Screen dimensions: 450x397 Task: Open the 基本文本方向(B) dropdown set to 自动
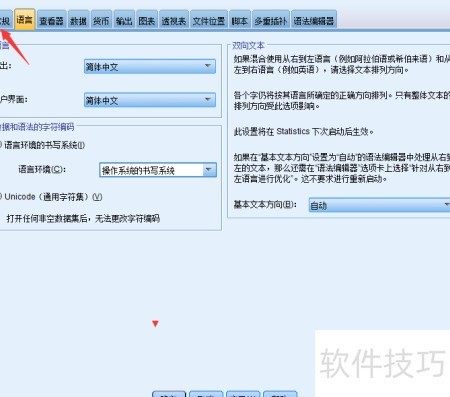coord(379,205)
